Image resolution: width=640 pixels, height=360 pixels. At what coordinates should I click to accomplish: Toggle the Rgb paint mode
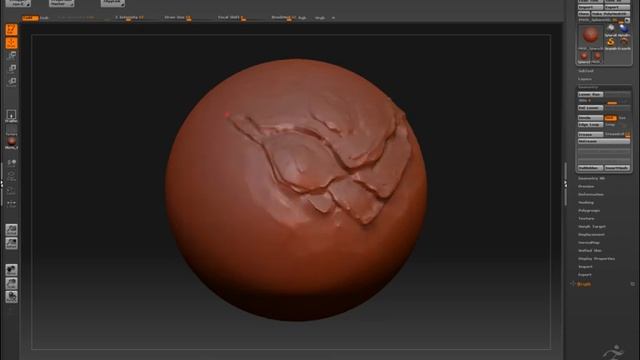(x=302, y=18)
